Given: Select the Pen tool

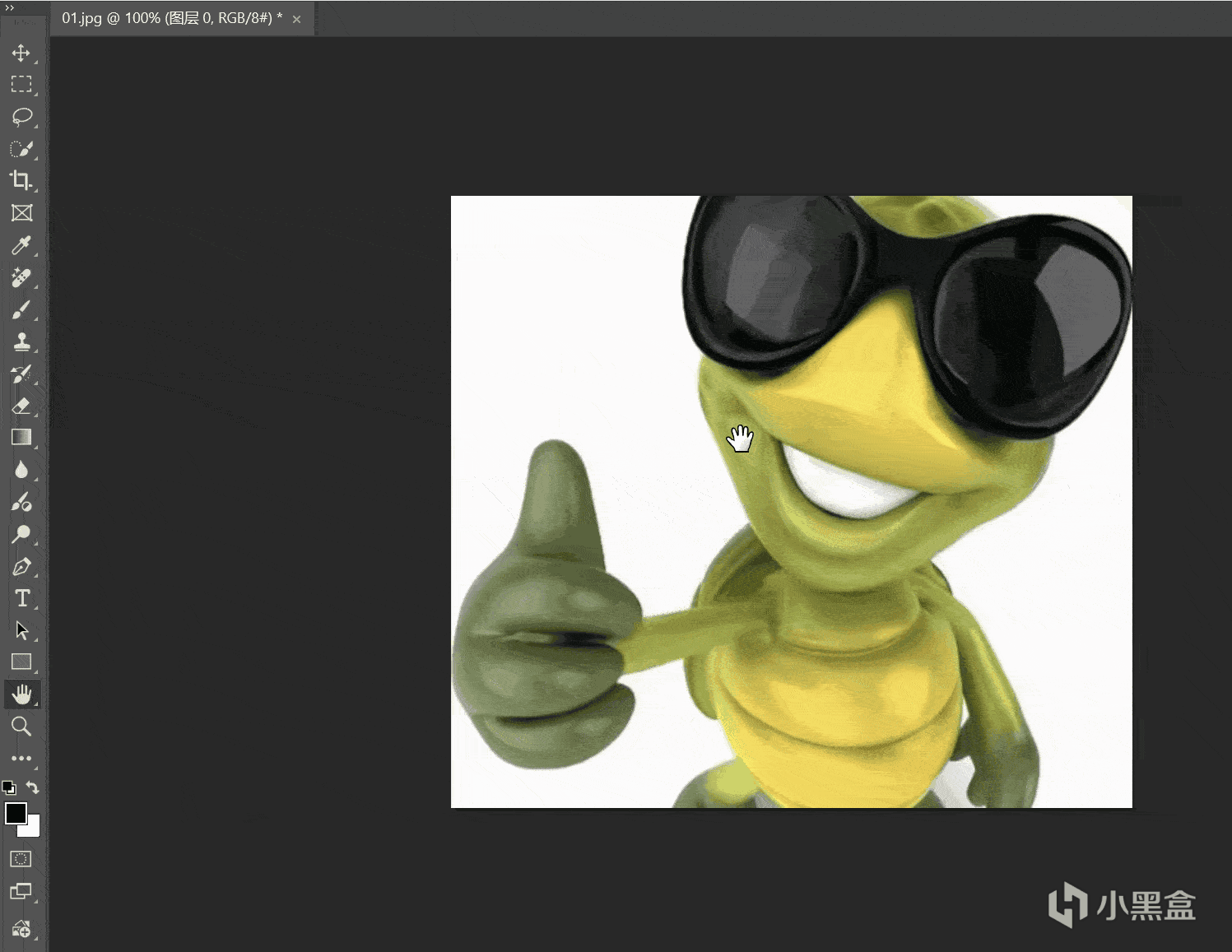Looking at the screenshot, I should (x=21, y=567).
